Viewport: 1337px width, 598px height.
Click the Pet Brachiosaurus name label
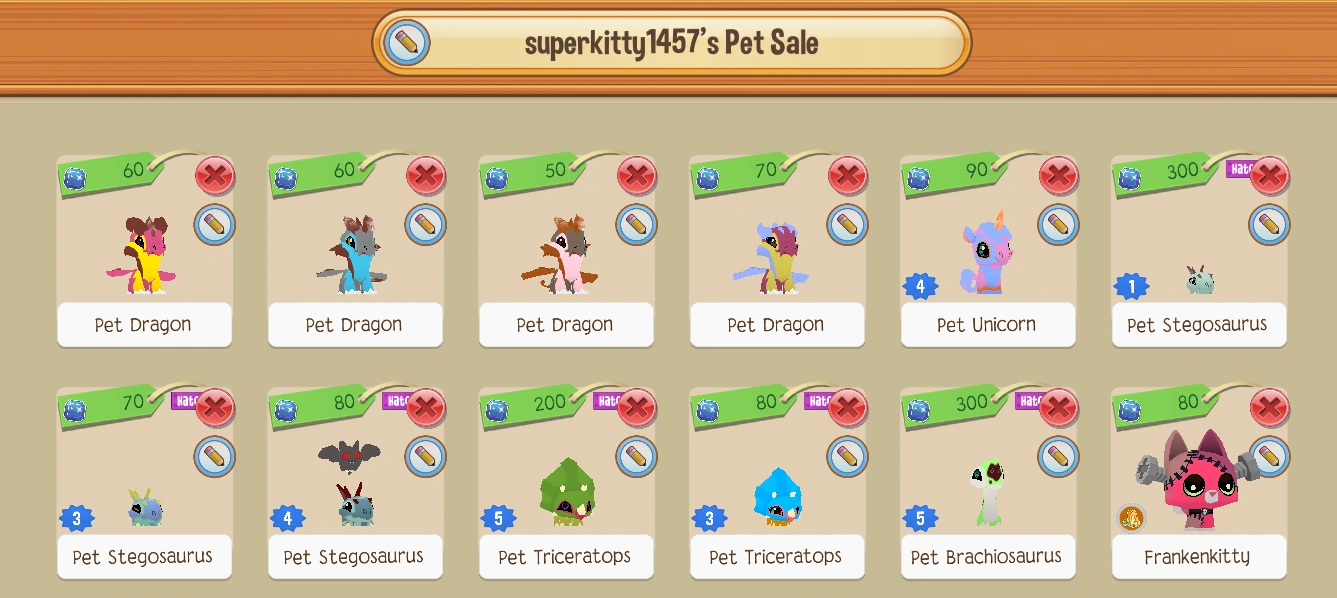pyautogui.click(x=987, y=556)
